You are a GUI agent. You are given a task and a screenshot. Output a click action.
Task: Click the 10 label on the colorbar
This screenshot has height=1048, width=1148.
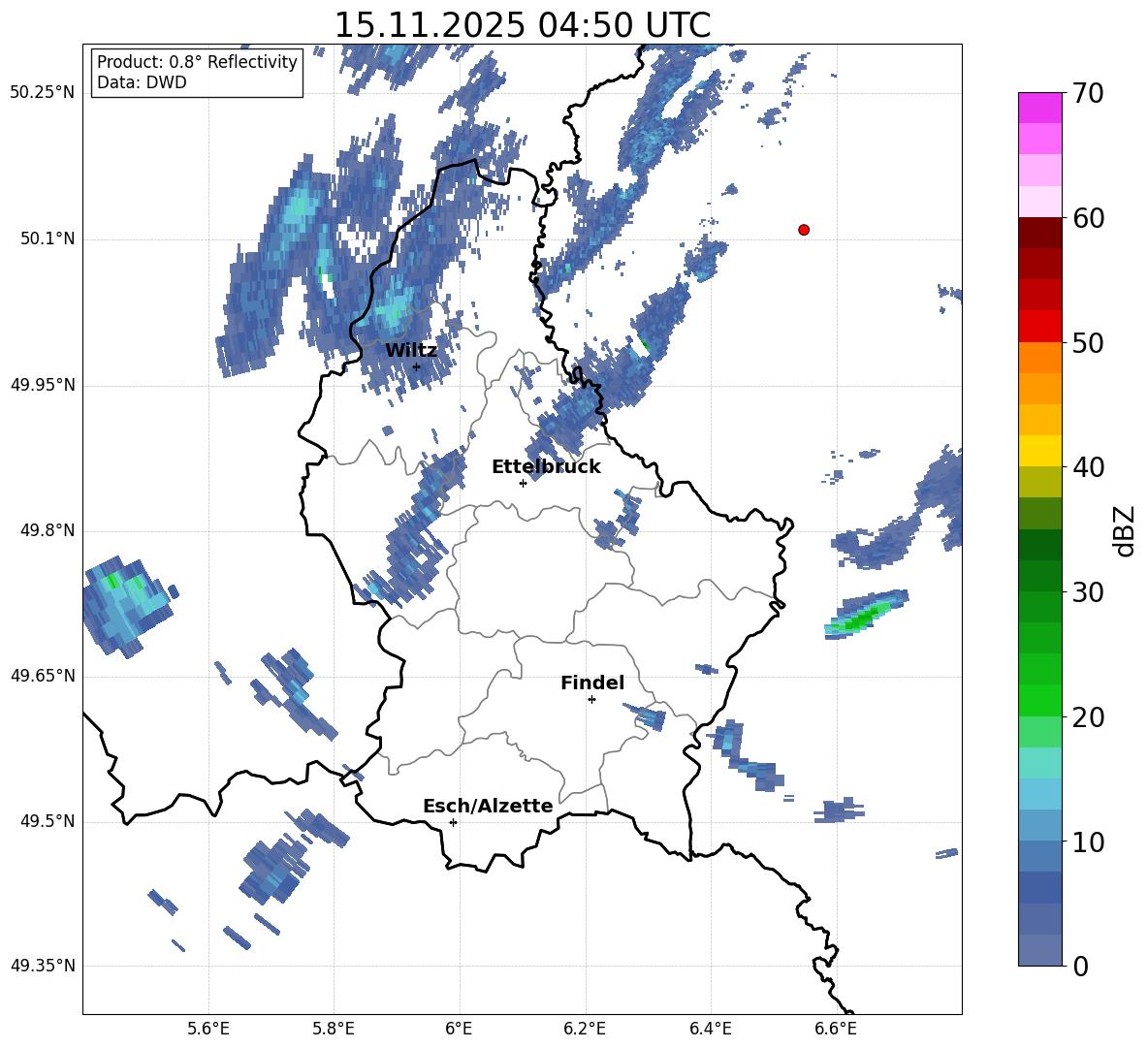(1089, 842)
